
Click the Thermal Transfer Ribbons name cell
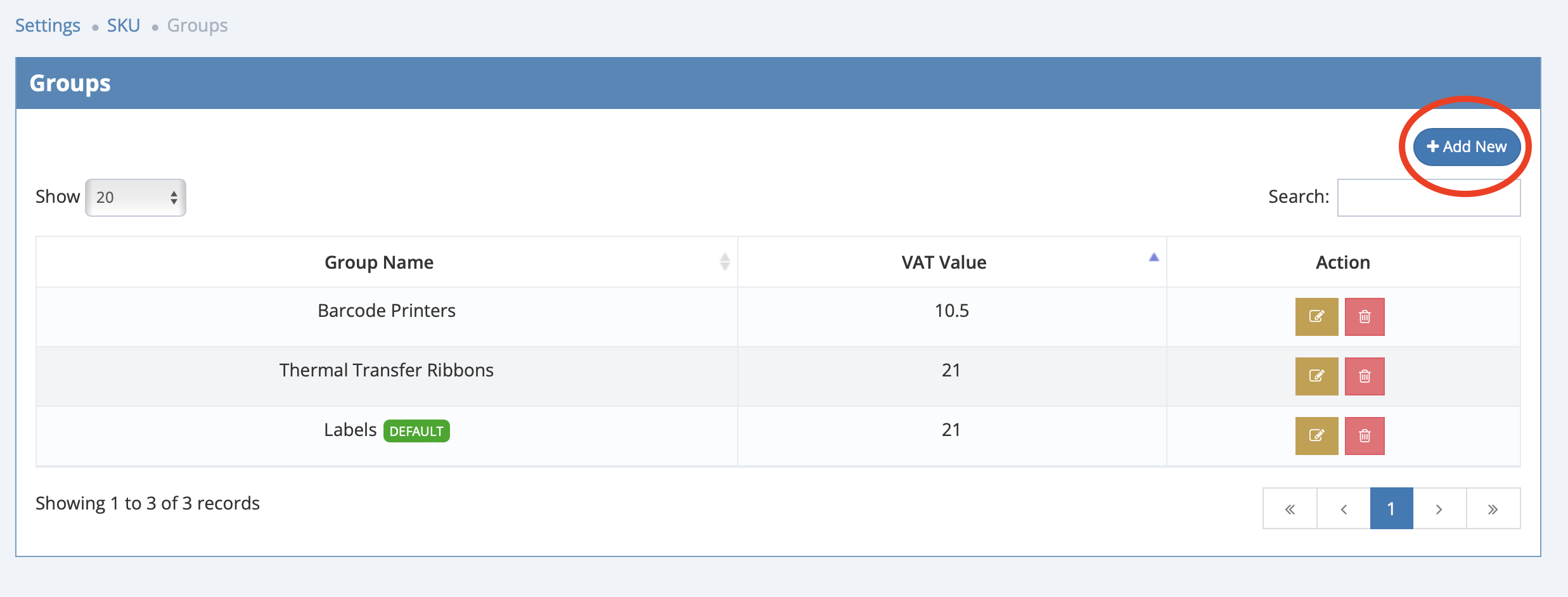point(386,370)
